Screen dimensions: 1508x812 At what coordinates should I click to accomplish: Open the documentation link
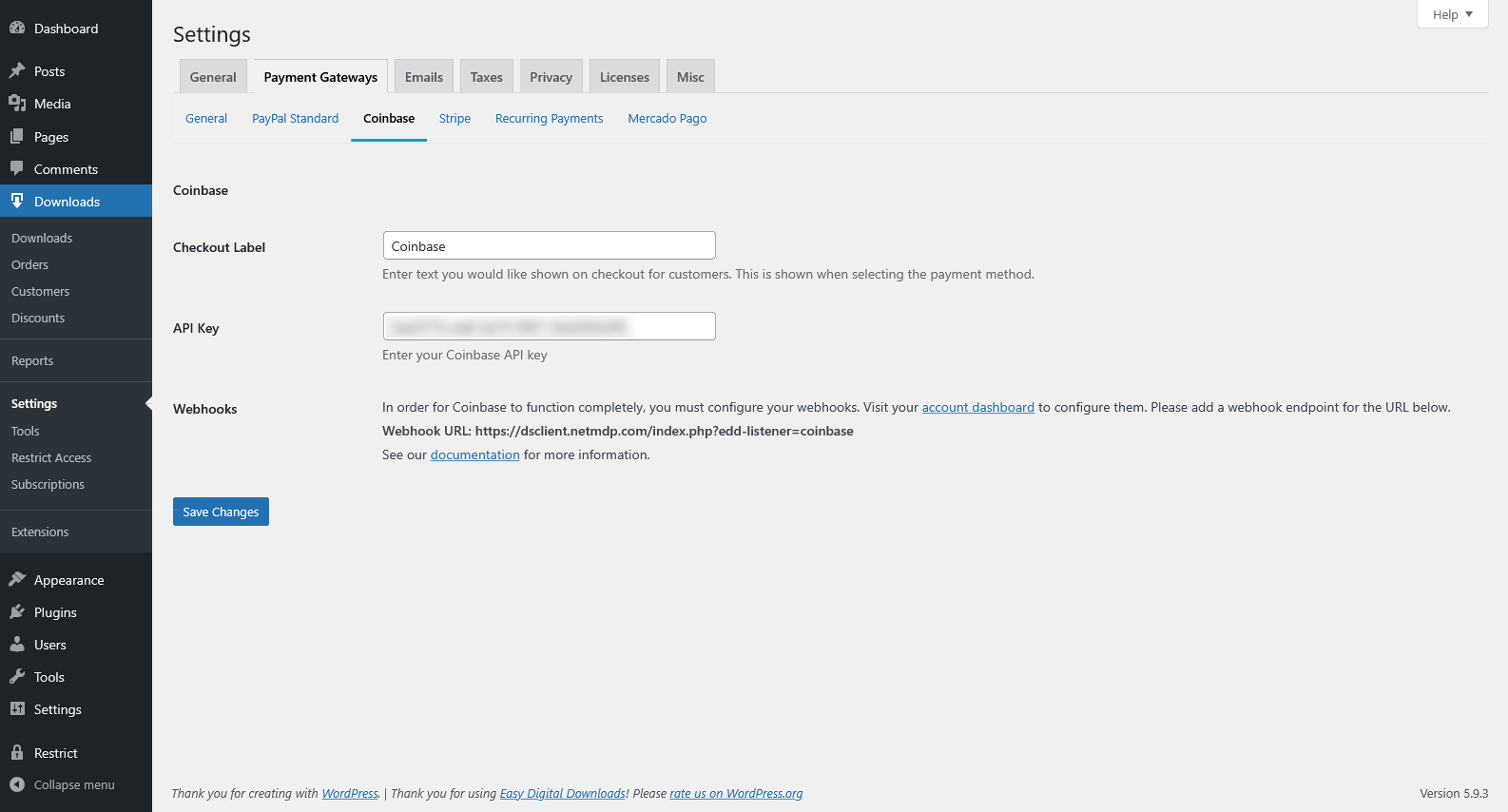point(475,454)
